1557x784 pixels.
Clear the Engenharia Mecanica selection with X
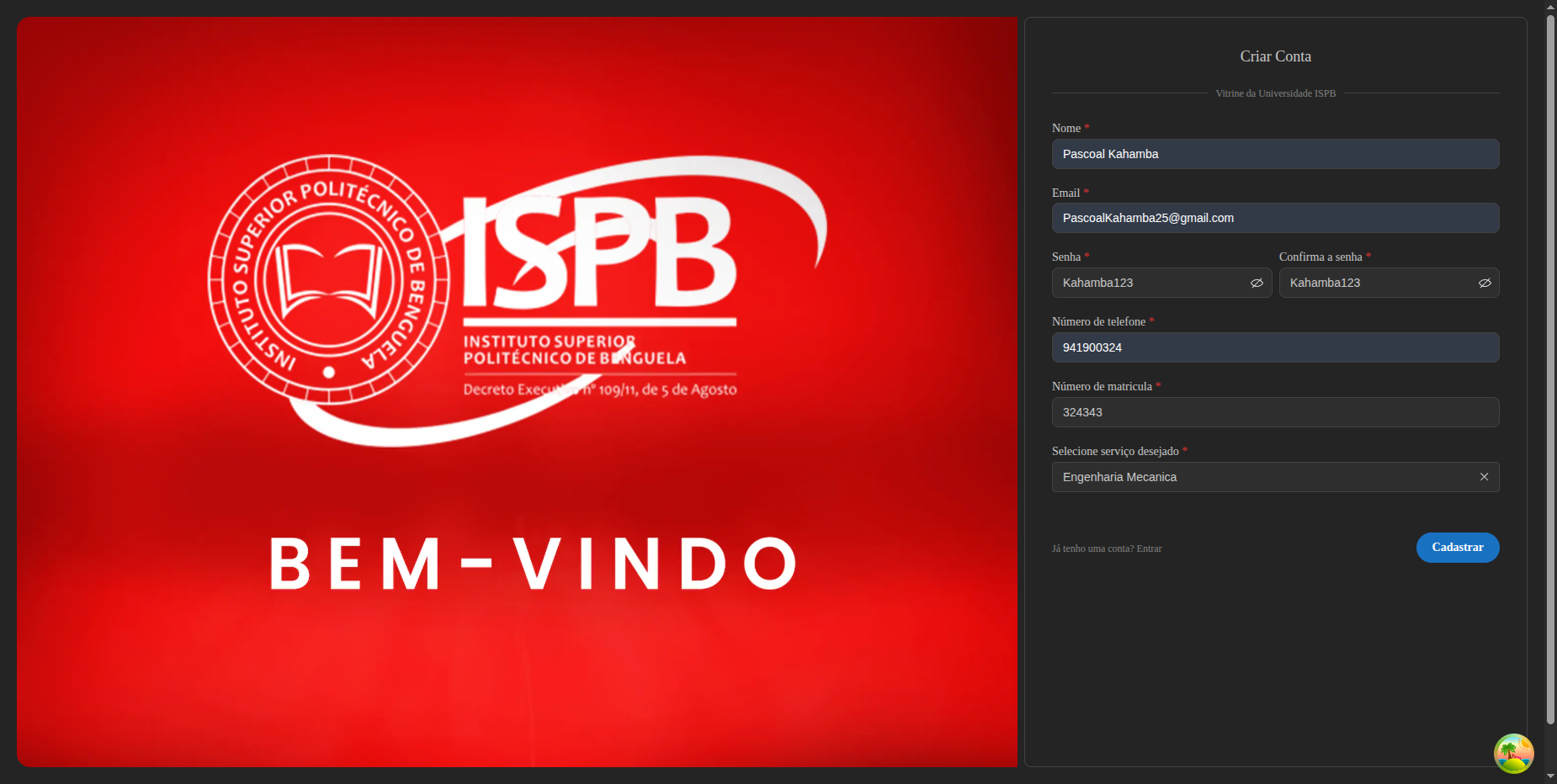tap(1484, 477)
